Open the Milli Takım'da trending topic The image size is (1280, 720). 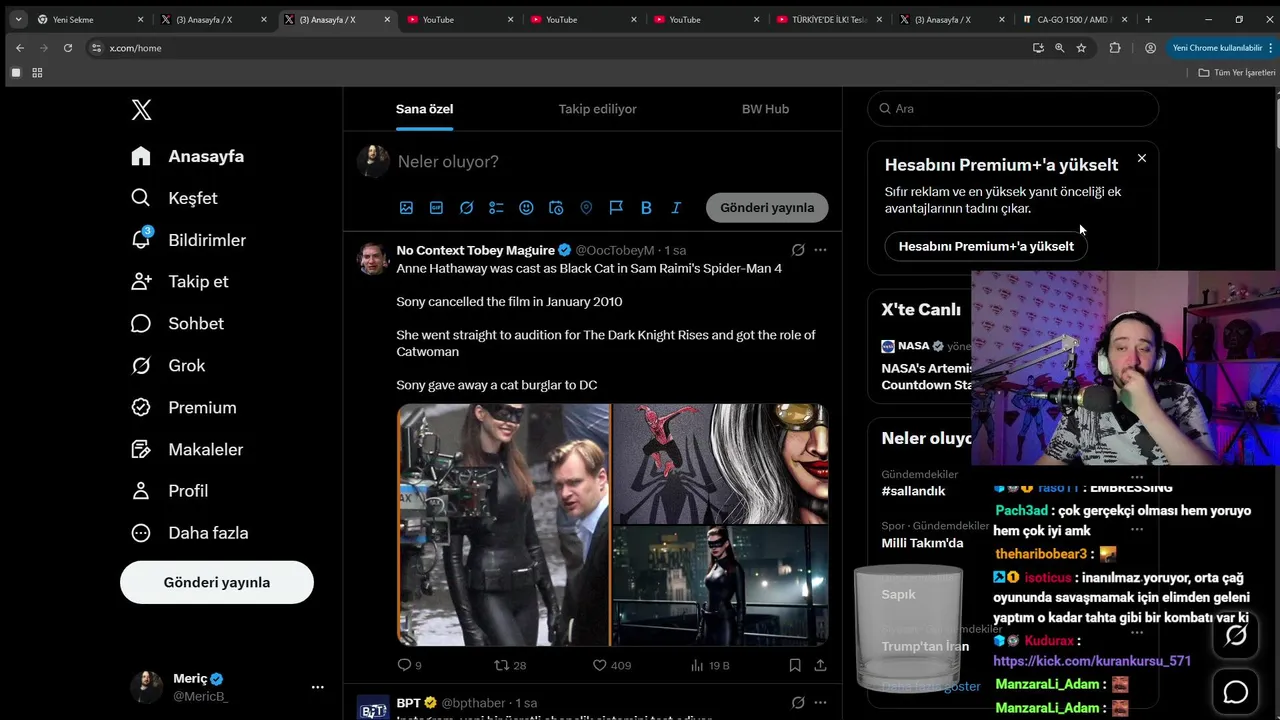[x=922, y=543]
